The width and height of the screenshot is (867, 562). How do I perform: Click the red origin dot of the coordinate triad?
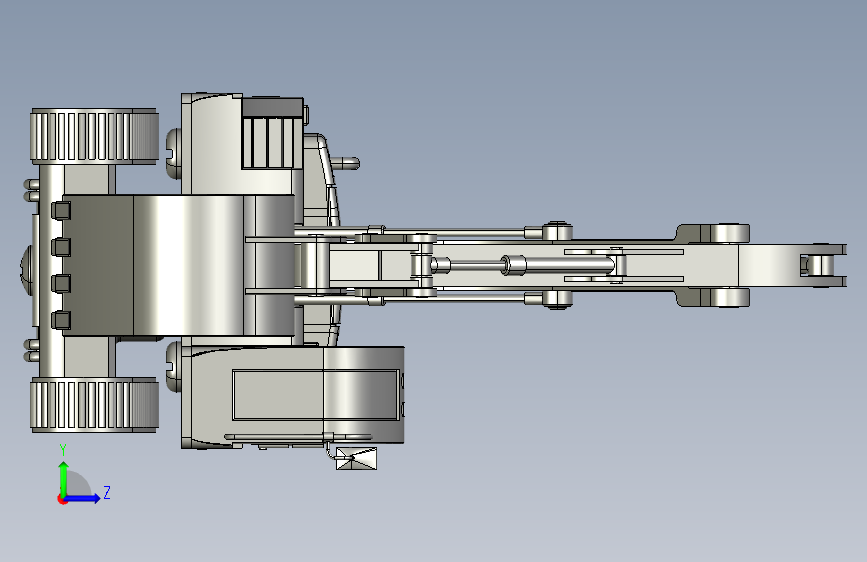[62, 499]
